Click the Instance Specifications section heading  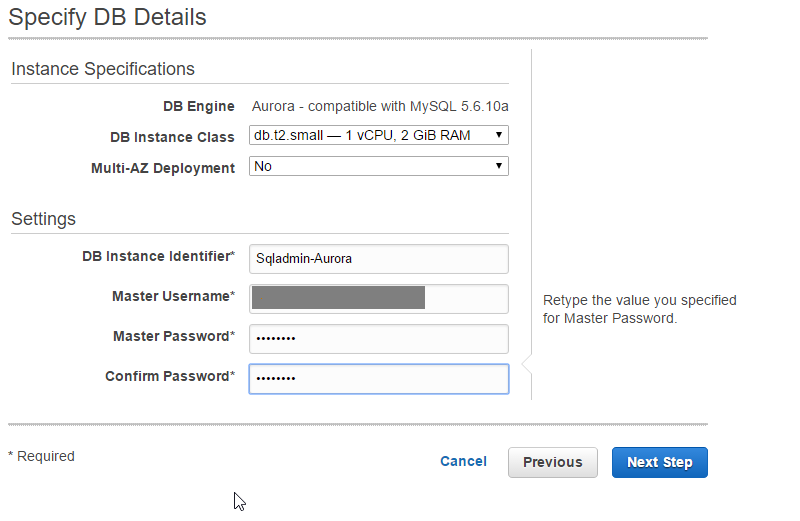tap(103, 69)
